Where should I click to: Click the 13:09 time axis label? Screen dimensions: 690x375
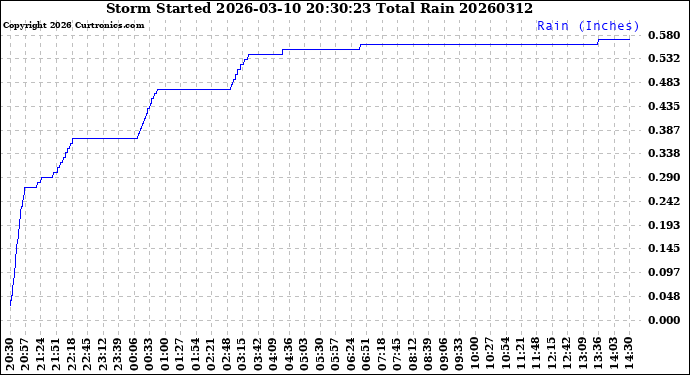583,354
